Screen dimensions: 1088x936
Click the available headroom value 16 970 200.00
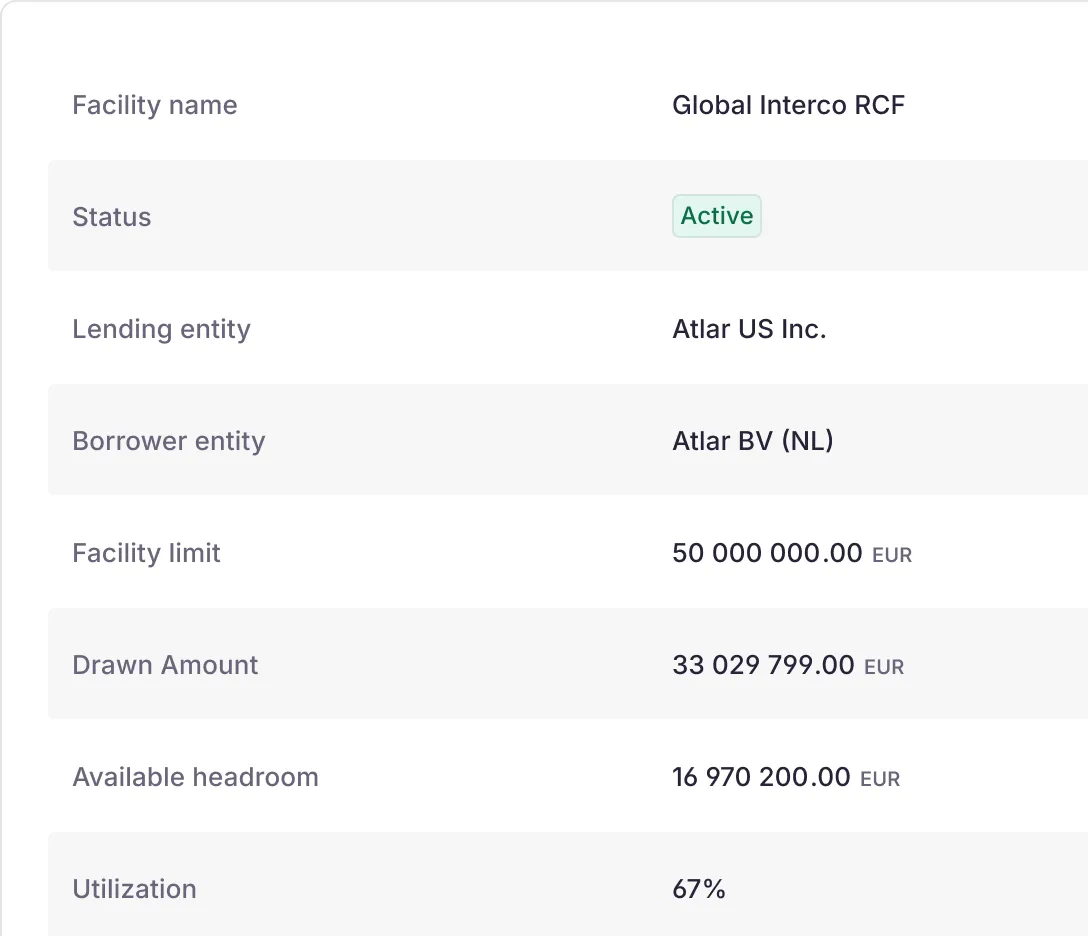coord(761,777)
